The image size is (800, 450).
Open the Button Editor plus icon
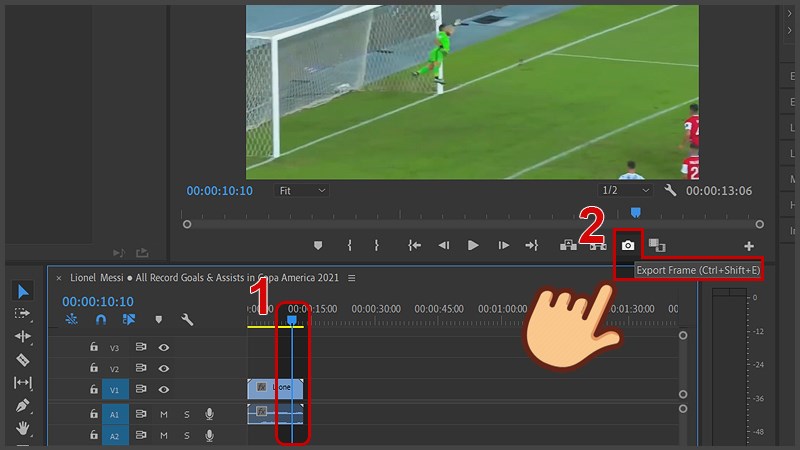tap(748, 246)
